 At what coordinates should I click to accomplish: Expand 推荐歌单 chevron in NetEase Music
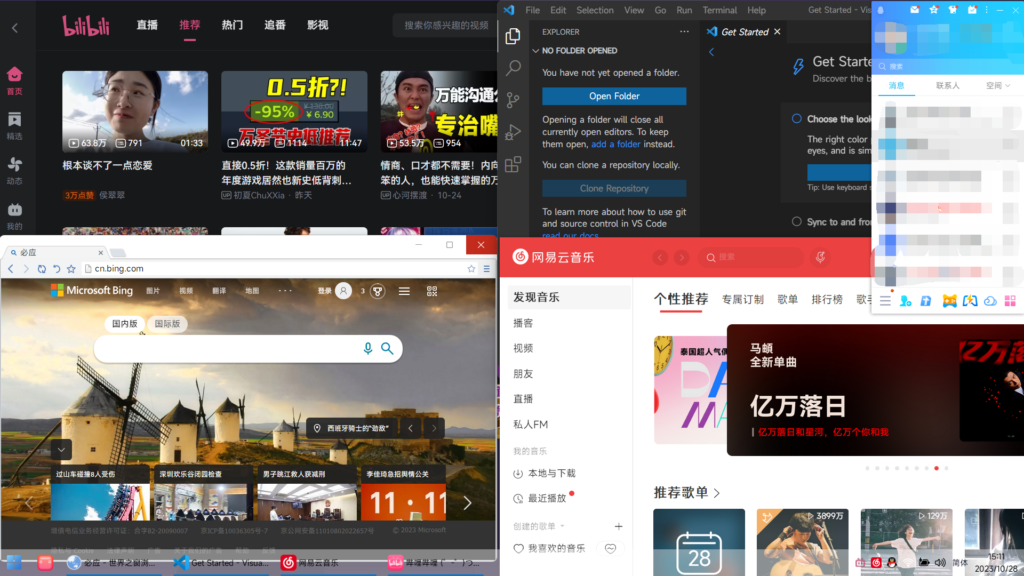[717, 493]
